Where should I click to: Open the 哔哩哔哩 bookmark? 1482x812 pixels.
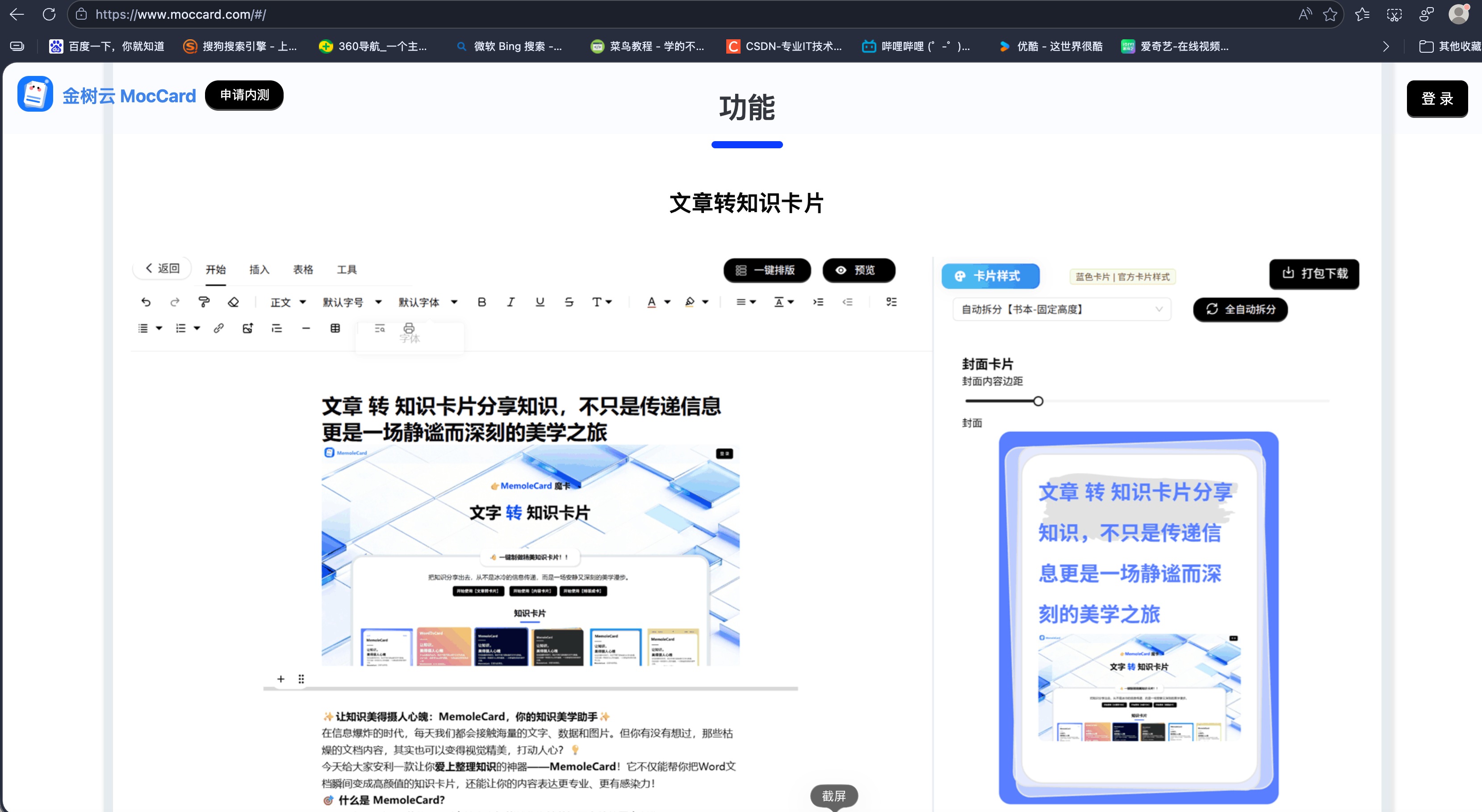pos(916,46)
